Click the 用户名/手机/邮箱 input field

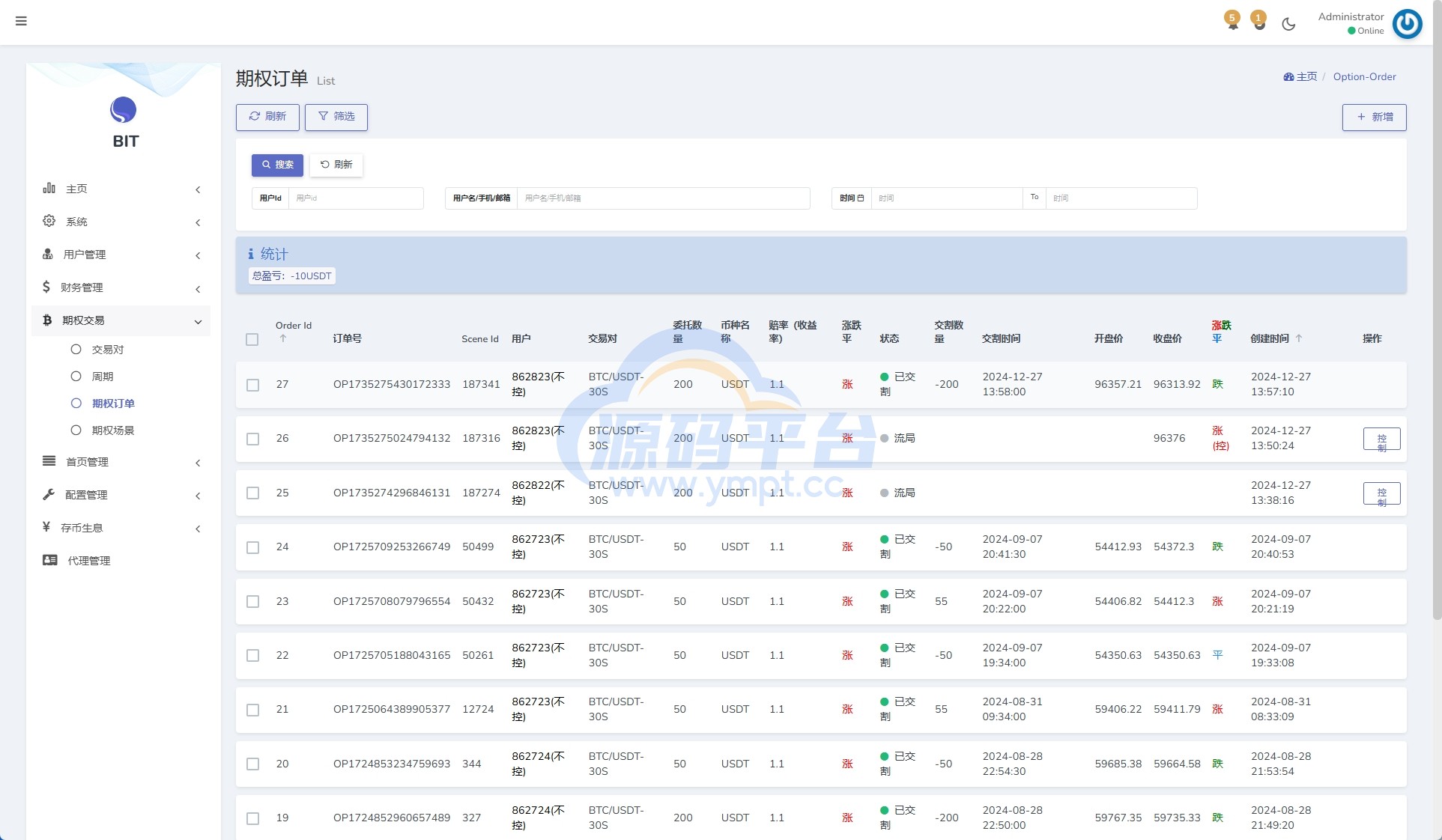663,198
